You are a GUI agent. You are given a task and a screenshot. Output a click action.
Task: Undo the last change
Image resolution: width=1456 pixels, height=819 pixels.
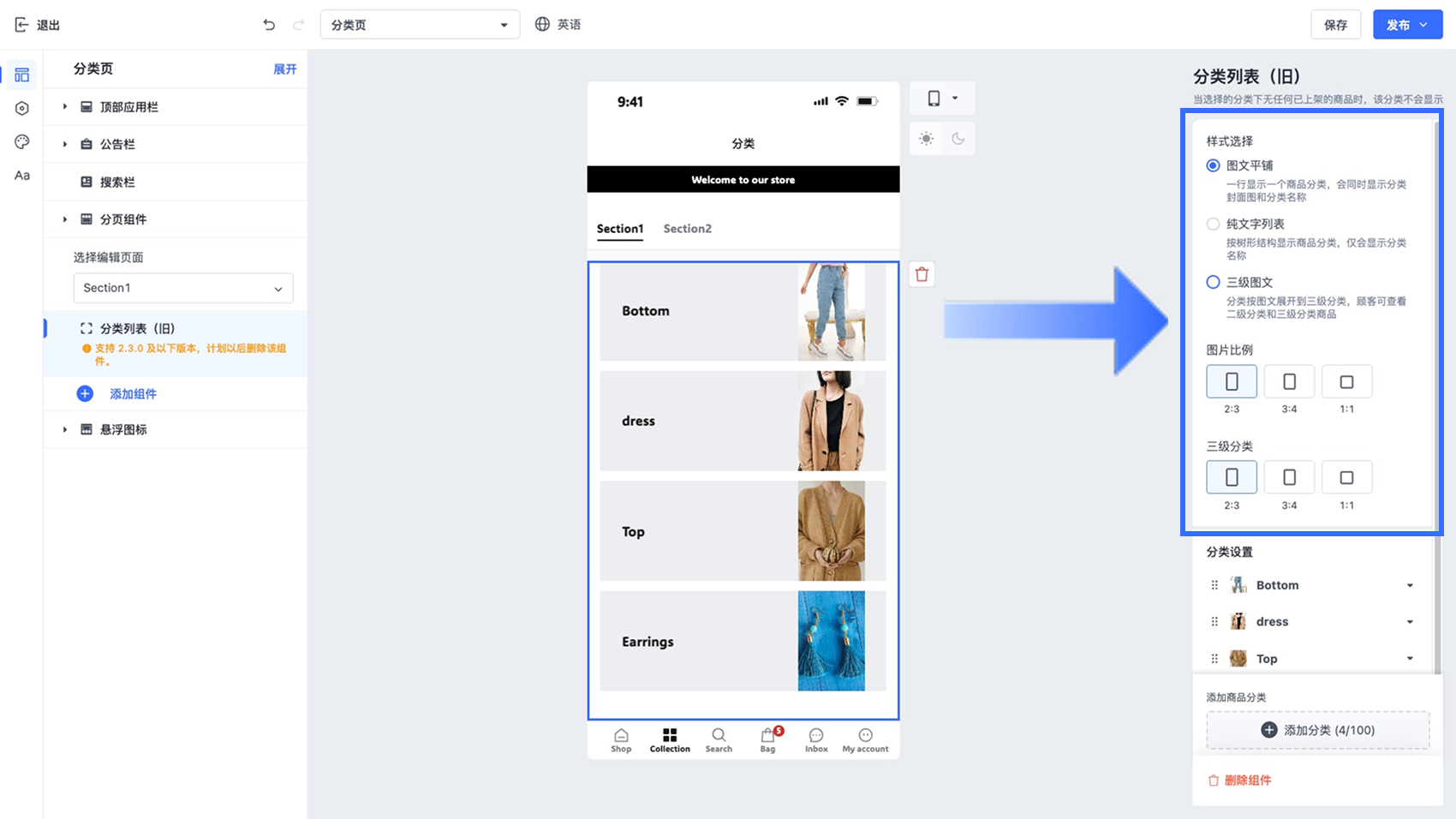point(269,25)
